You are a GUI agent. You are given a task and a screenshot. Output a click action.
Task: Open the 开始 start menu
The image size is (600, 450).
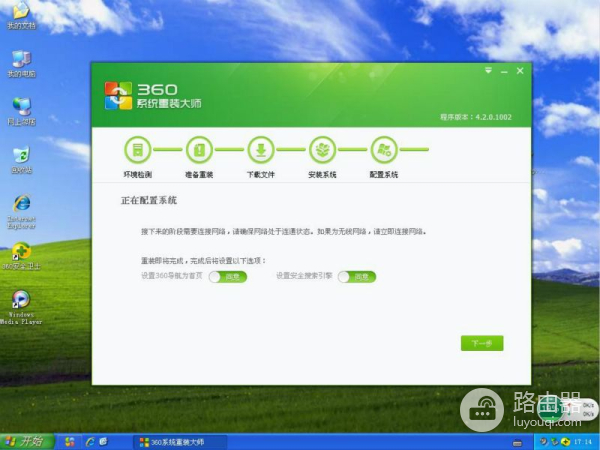(x=27, y=442)
